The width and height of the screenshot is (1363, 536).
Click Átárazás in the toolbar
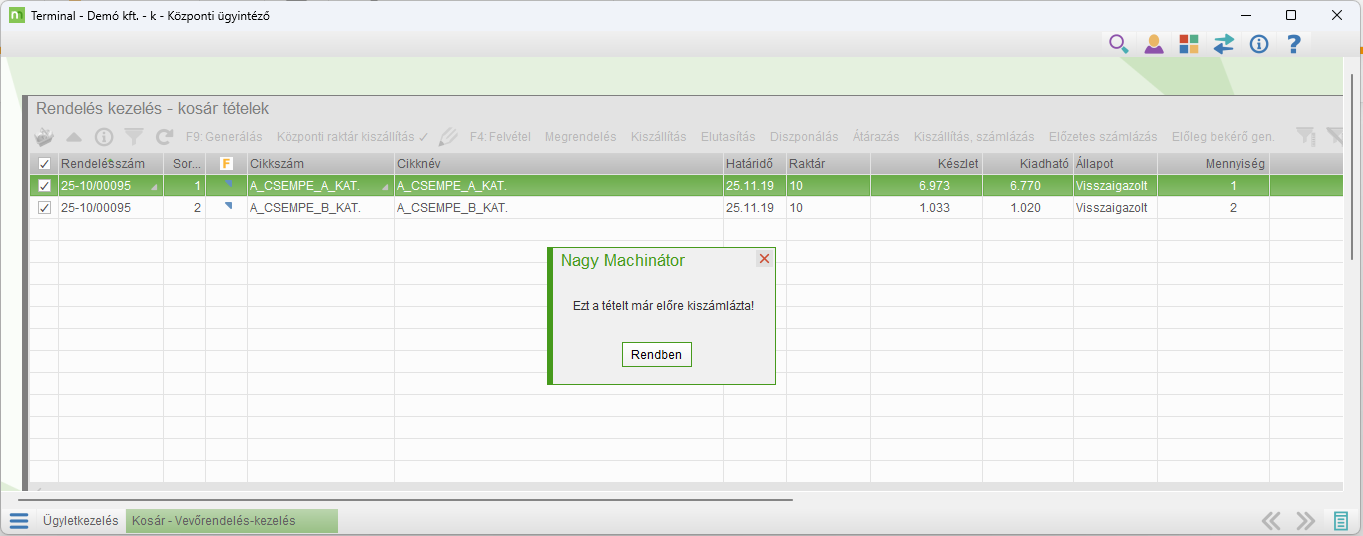(x=876, y=136)
